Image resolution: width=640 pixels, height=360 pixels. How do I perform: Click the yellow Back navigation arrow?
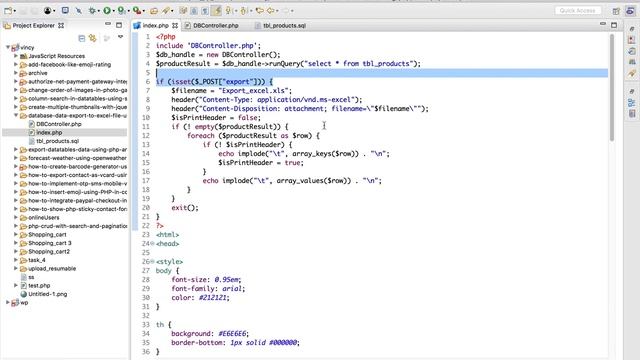click(270, 11)
